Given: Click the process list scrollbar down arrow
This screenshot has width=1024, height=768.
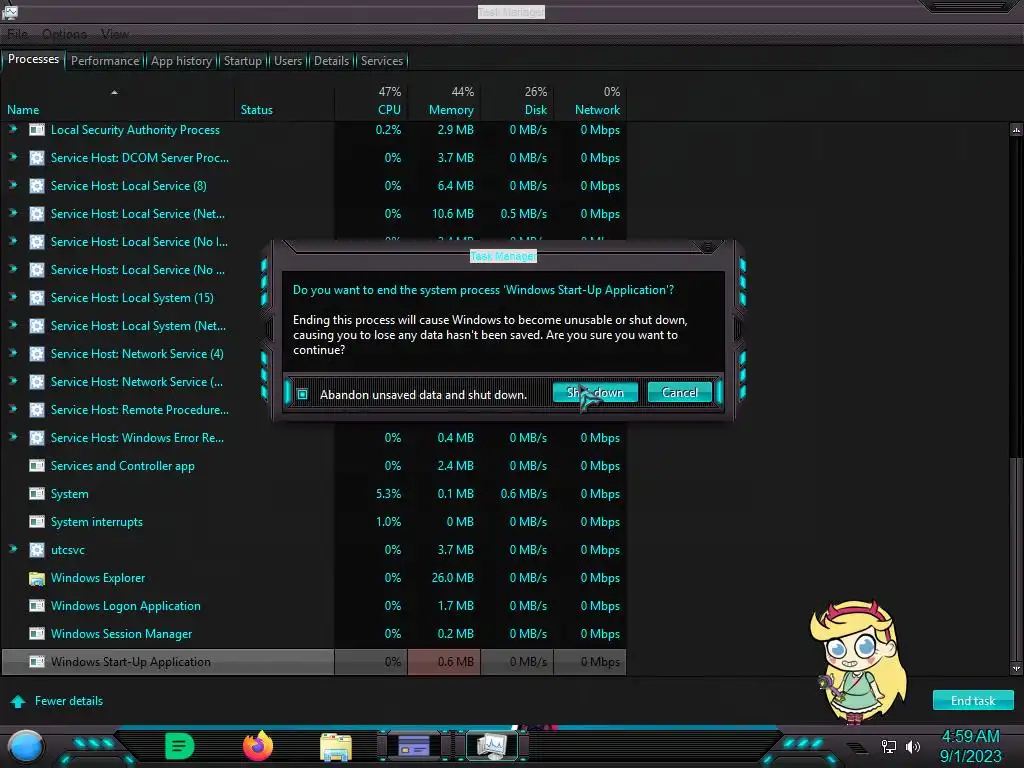Looking at the screenshot, I should 1016,668.
